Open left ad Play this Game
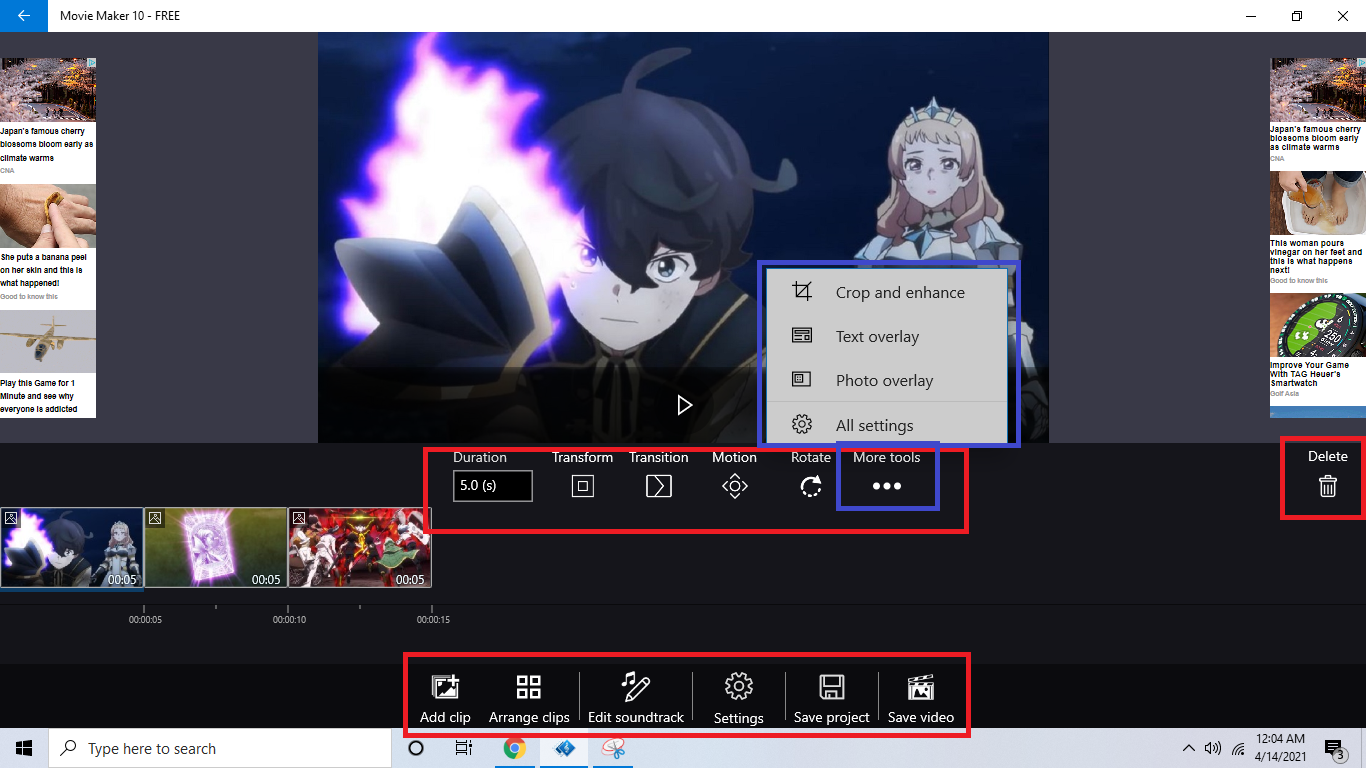The height and width of the screenshot is (768, 1366). point(48,364)
